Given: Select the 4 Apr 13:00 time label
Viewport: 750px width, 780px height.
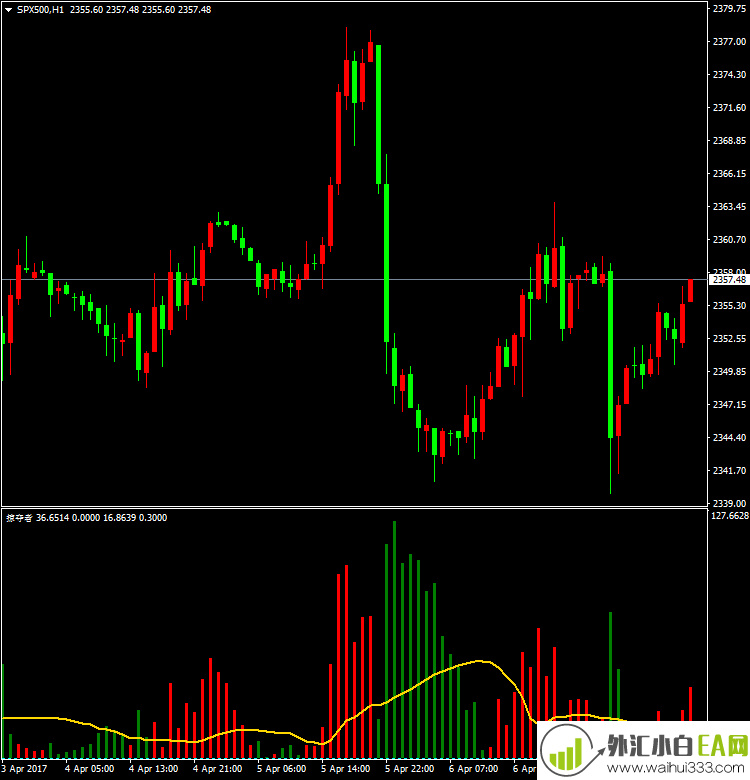Looking at the screenshot, I should pyautogui.click(x=153, y=769).
